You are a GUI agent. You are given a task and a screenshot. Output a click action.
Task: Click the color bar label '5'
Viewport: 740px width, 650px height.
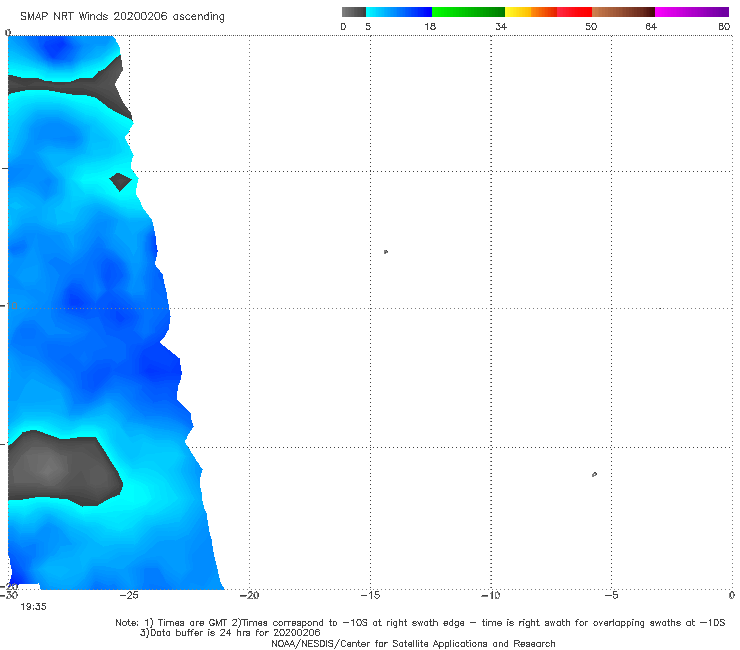pyautogui.click(x=368, y=26)
